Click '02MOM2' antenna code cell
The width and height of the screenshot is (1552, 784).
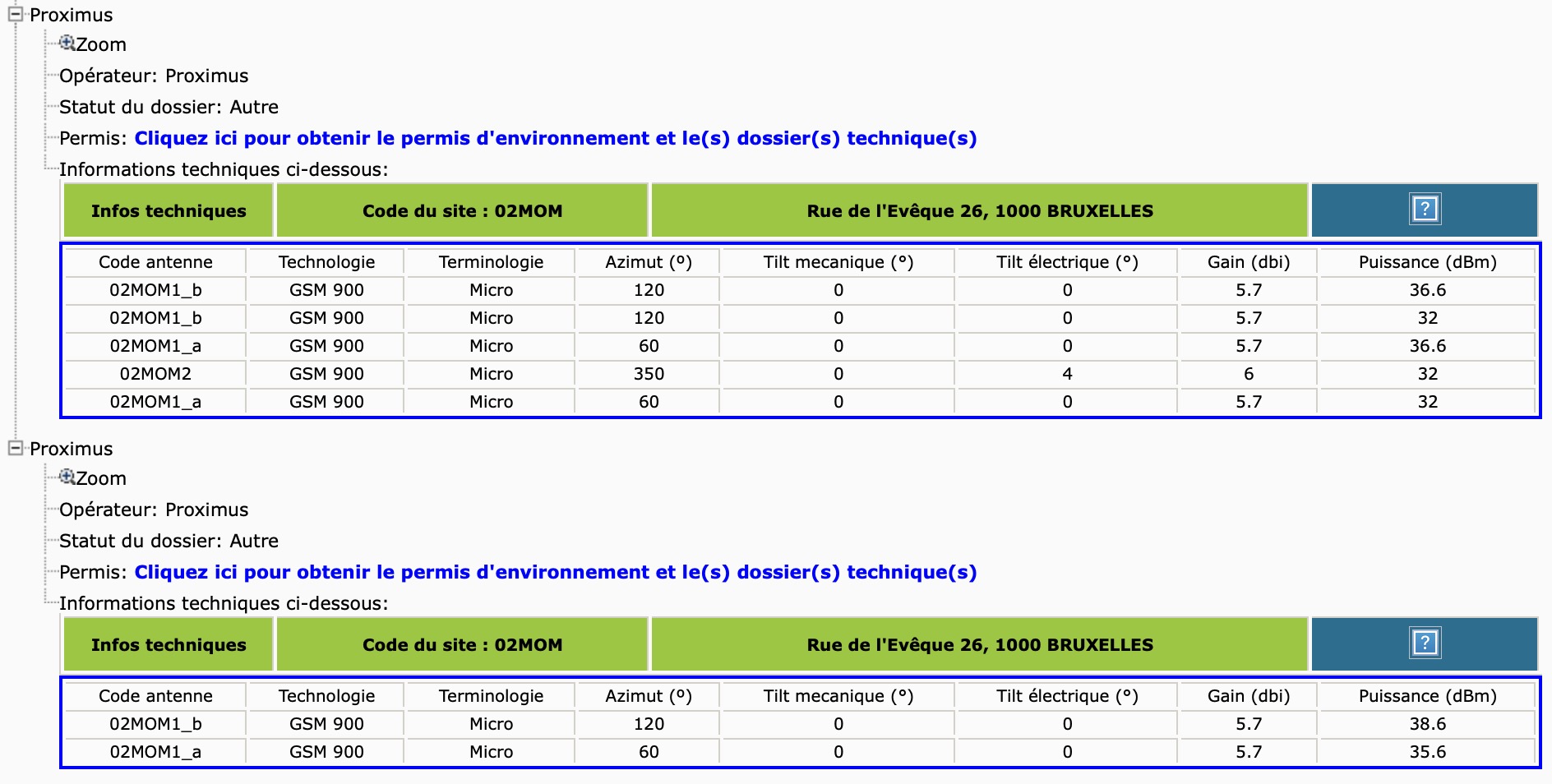[155, 374]
